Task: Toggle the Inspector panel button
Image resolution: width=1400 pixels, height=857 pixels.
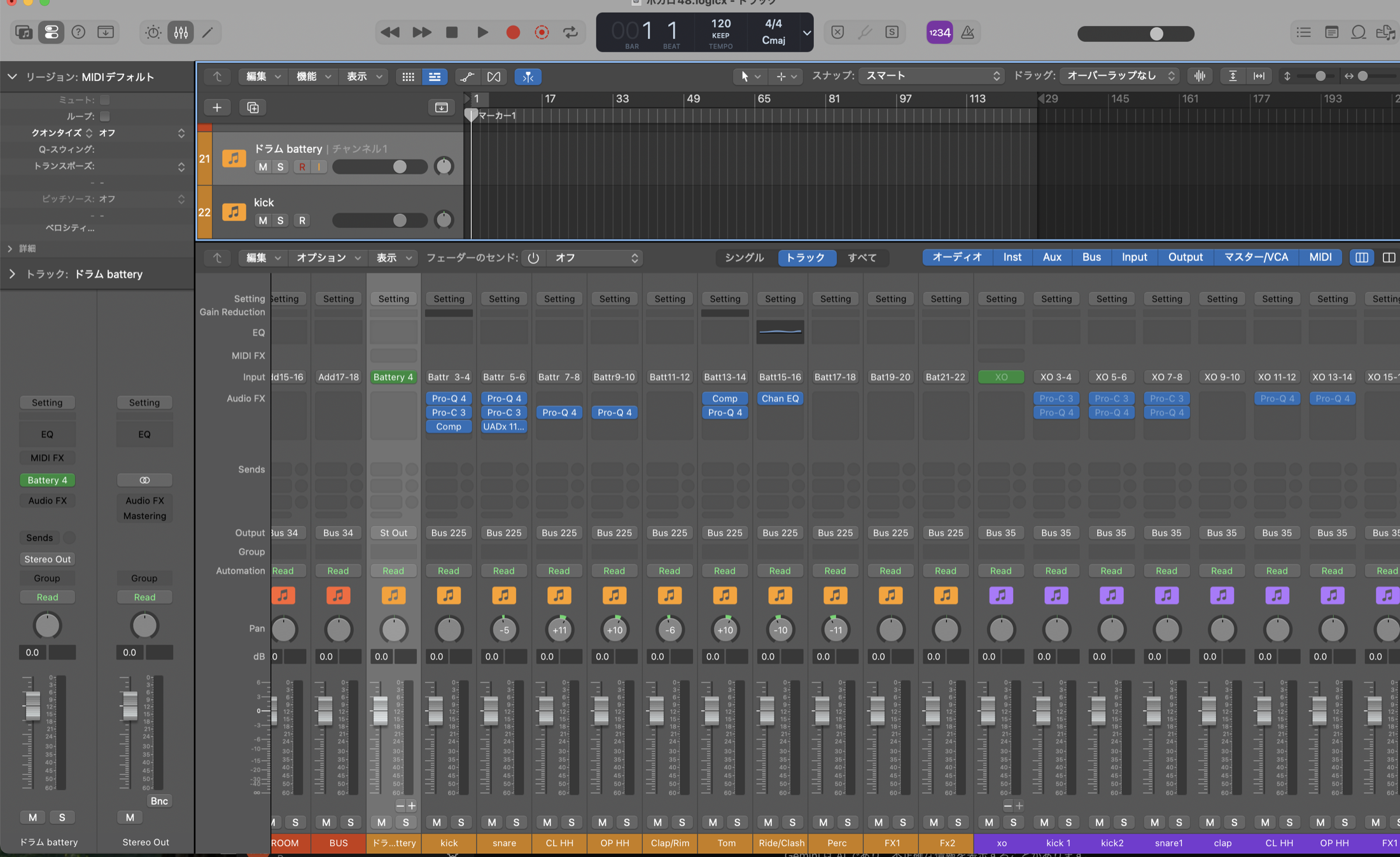Action: pos(51,32)
